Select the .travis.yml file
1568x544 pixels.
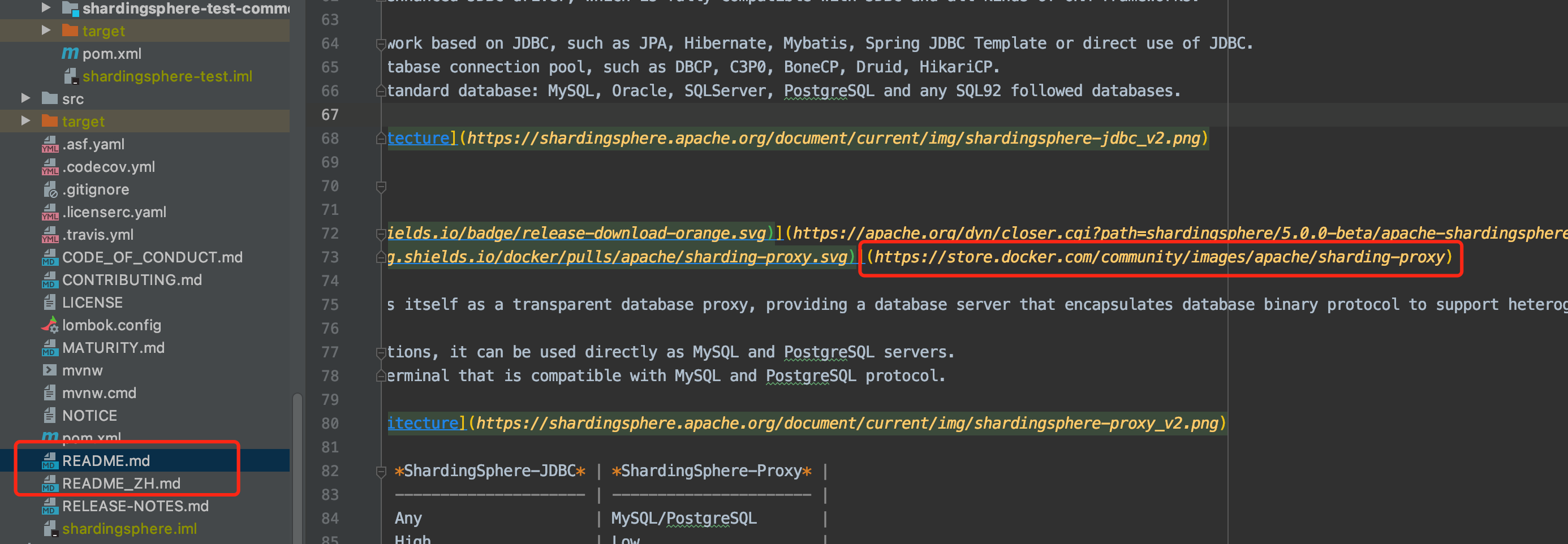[x=97, y=234]
